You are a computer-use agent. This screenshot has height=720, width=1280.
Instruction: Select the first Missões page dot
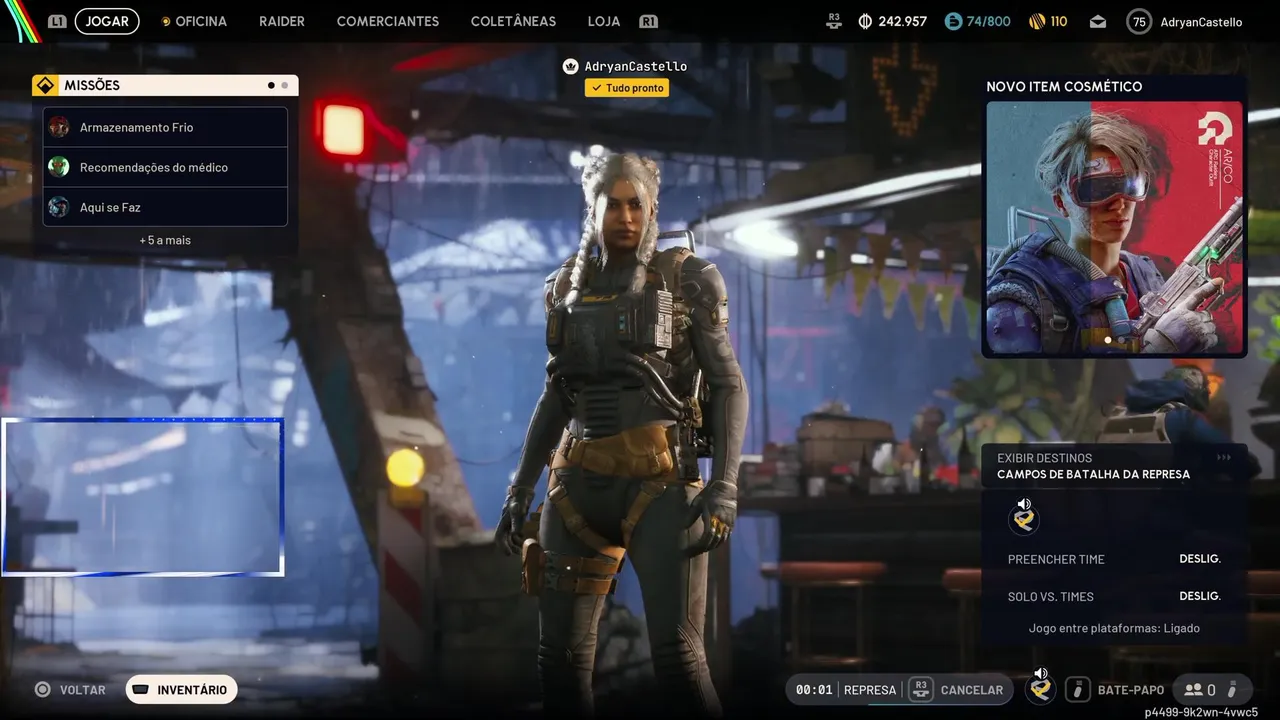(271, 85)
